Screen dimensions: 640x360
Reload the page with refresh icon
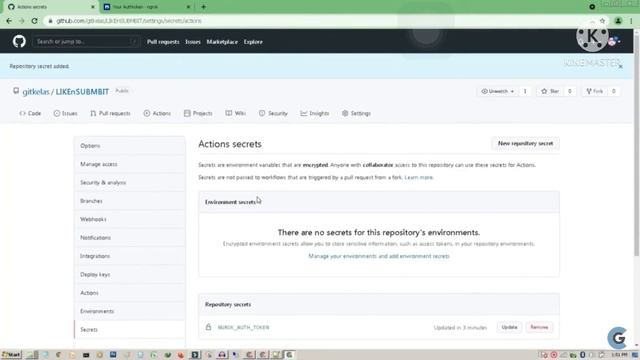point(35,21)
